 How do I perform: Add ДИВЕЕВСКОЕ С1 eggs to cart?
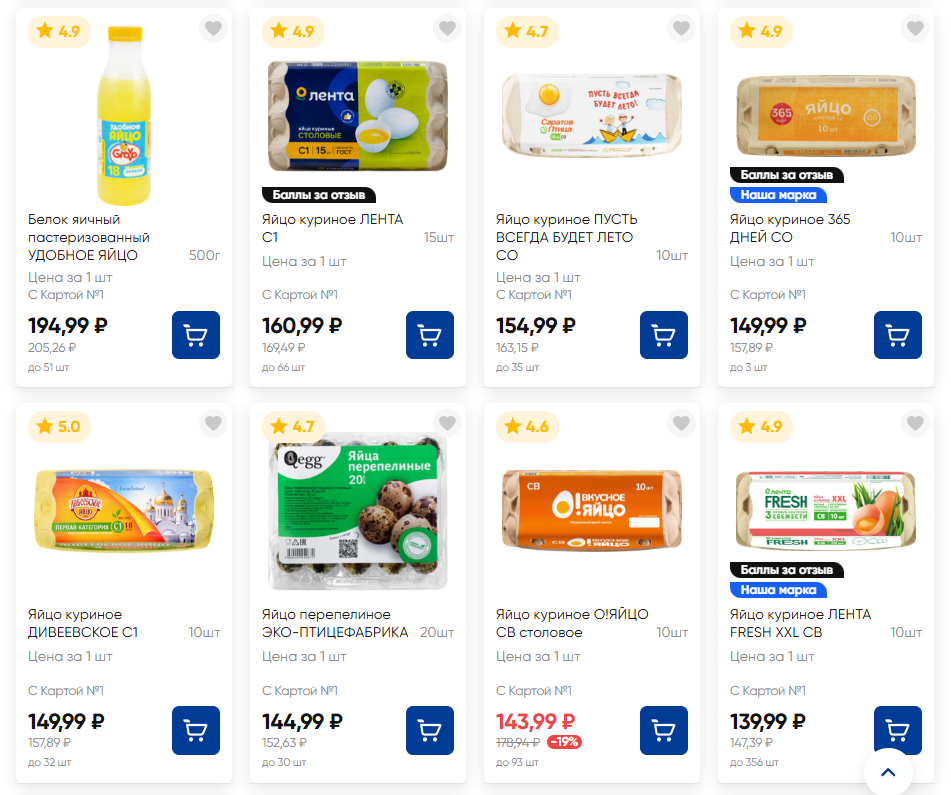pos(196,730)
